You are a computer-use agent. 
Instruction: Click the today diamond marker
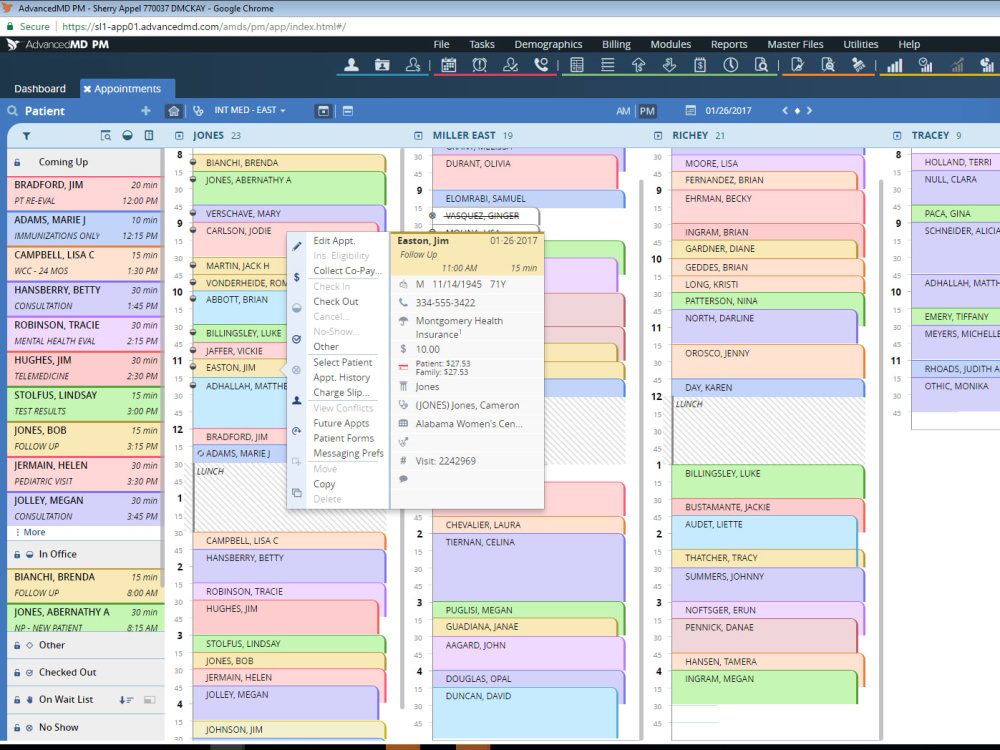797,110
